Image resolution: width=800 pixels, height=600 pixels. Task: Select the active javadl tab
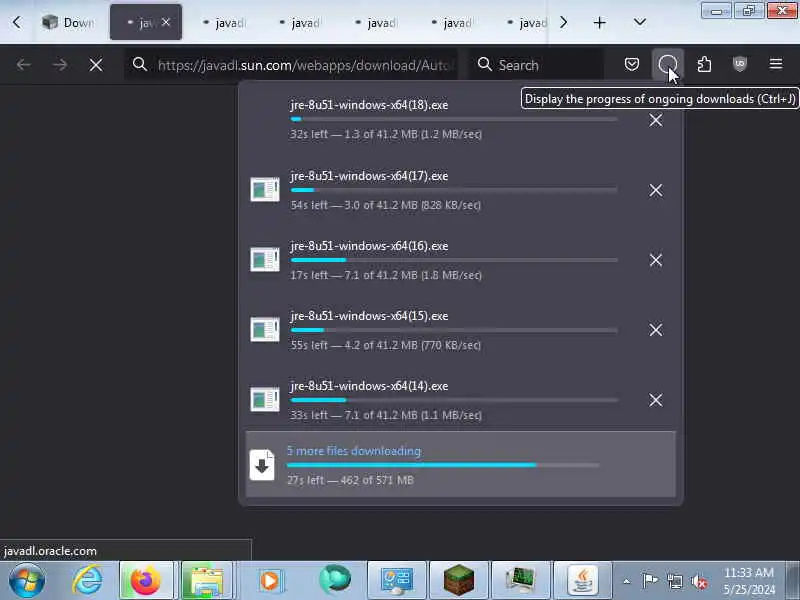(x=145, y=22)
